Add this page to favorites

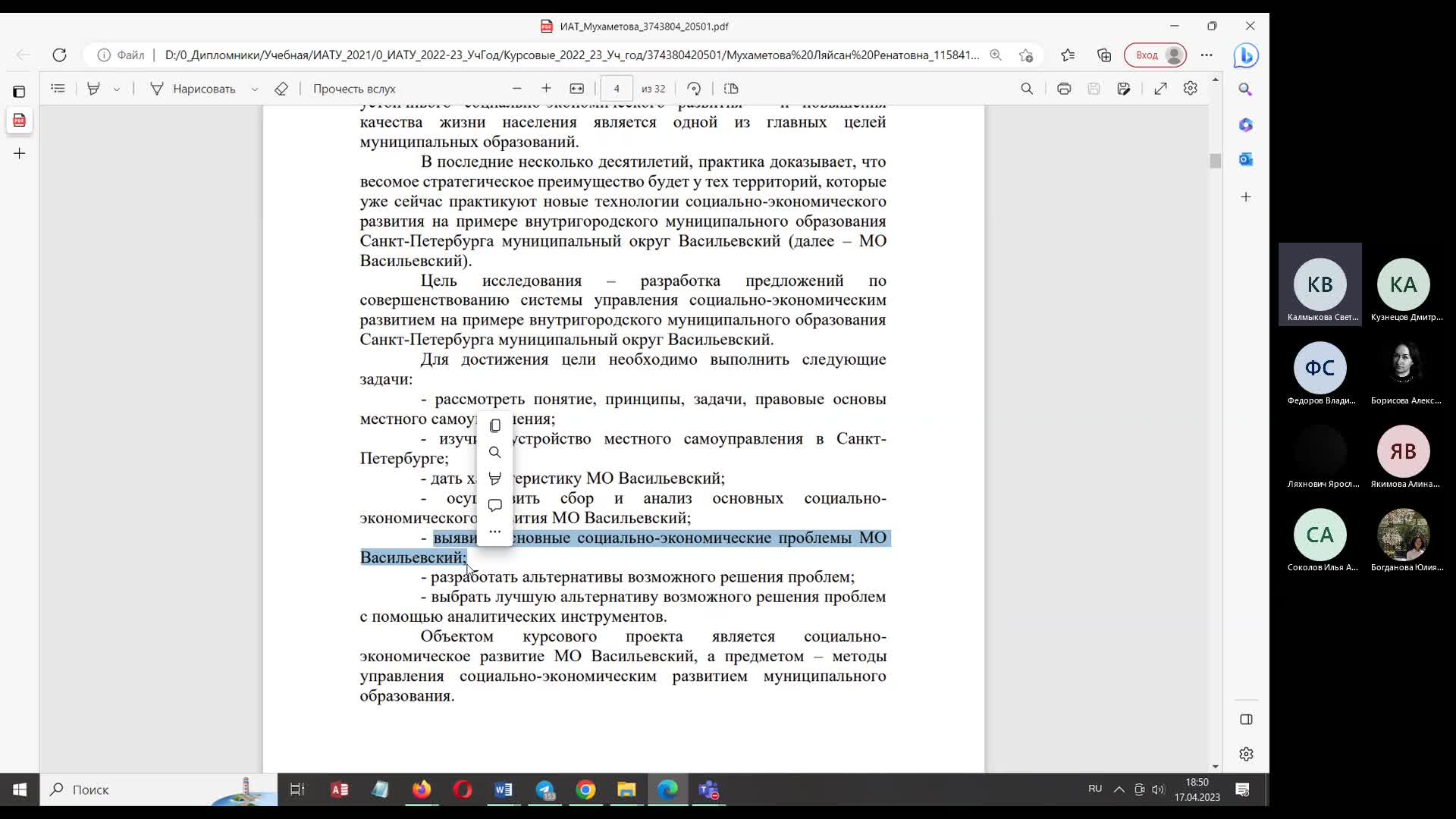point(1026,55)
